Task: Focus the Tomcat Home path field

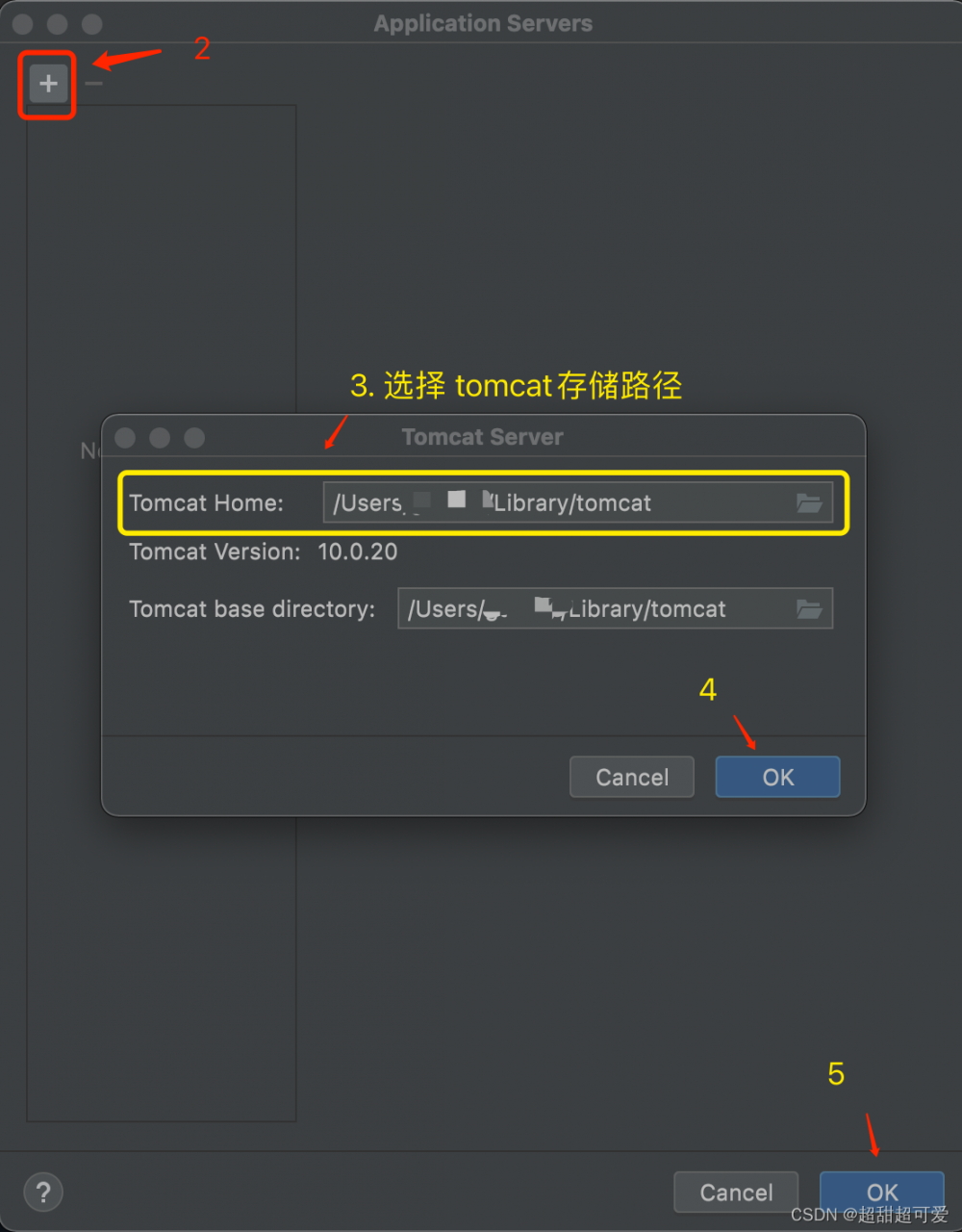Action: [577, 502]
